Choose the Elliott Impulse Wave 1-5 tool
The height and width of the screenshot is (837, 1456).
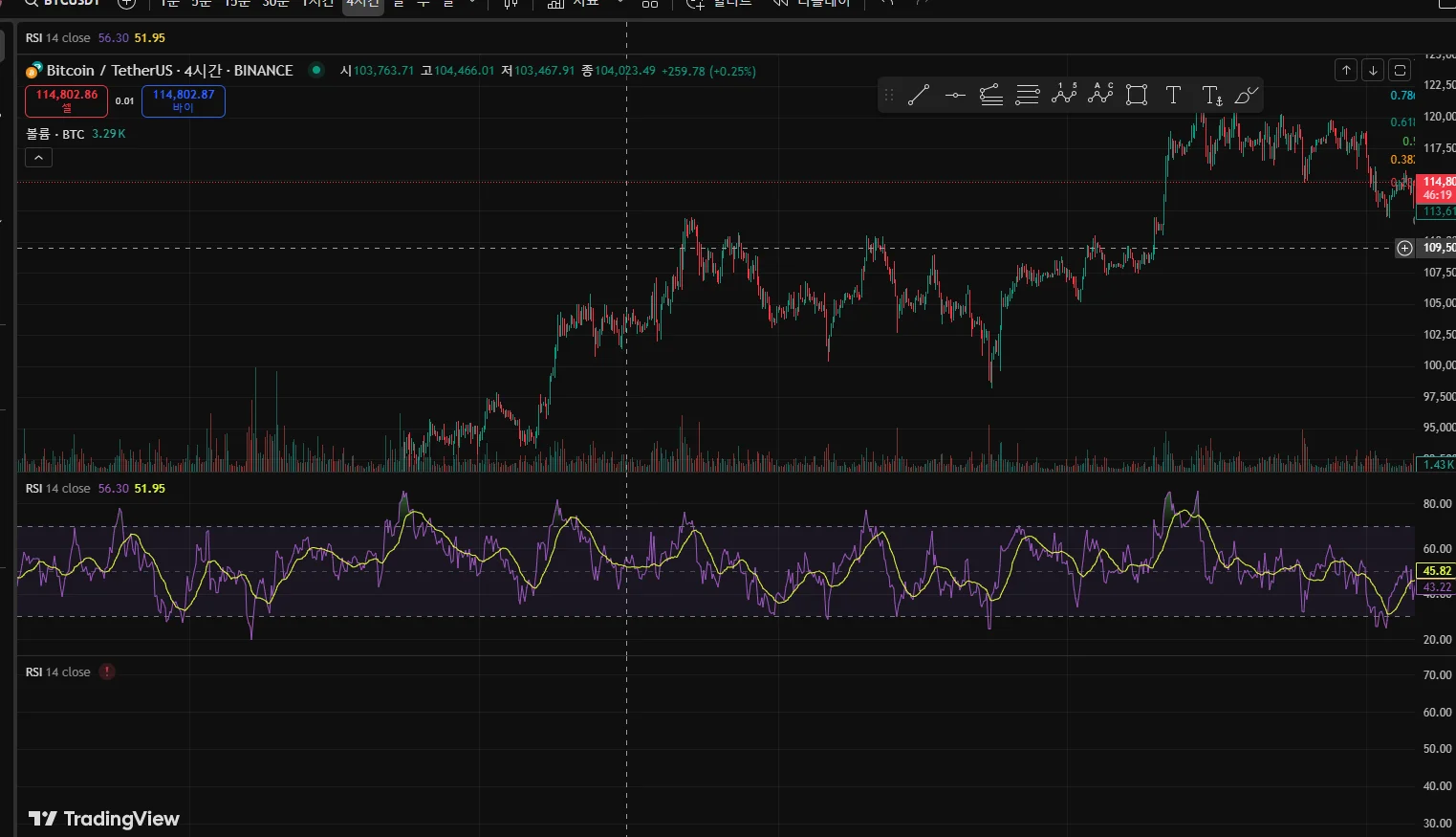click(x=1064, y=94)
